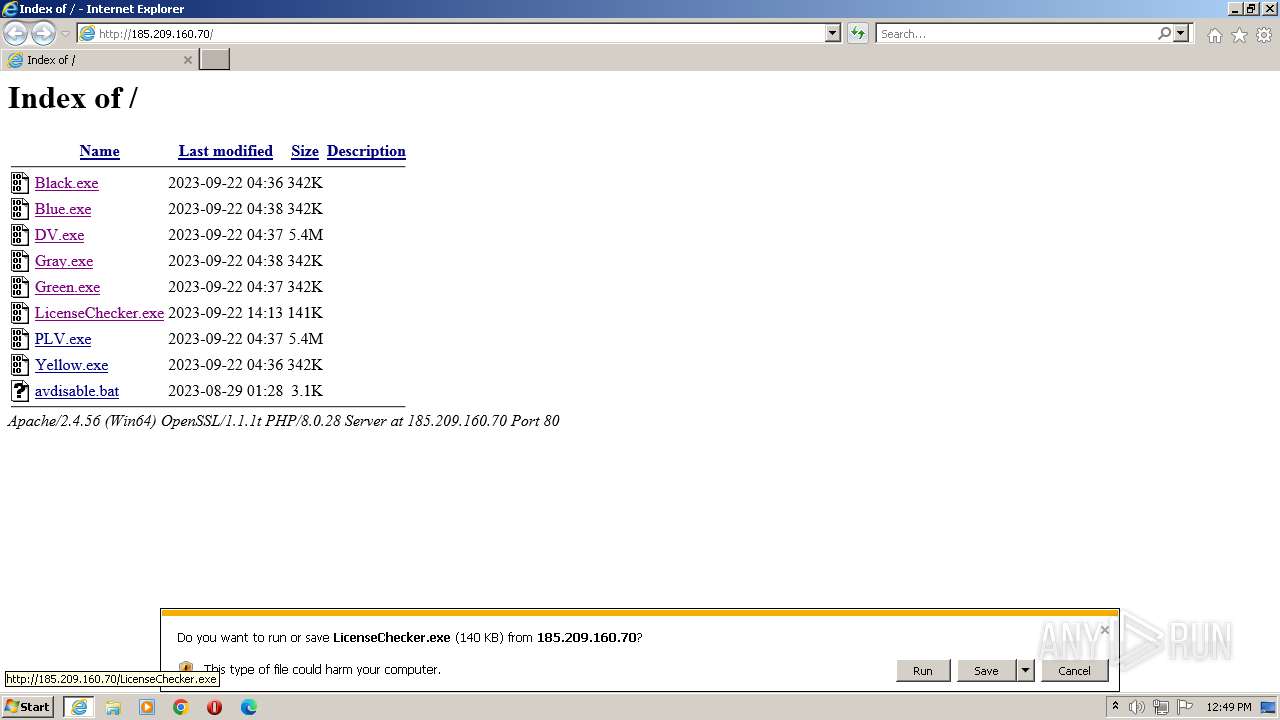Open the Gray.exe link
This screenshot has height=720, width=1280.
coord(64,261)
